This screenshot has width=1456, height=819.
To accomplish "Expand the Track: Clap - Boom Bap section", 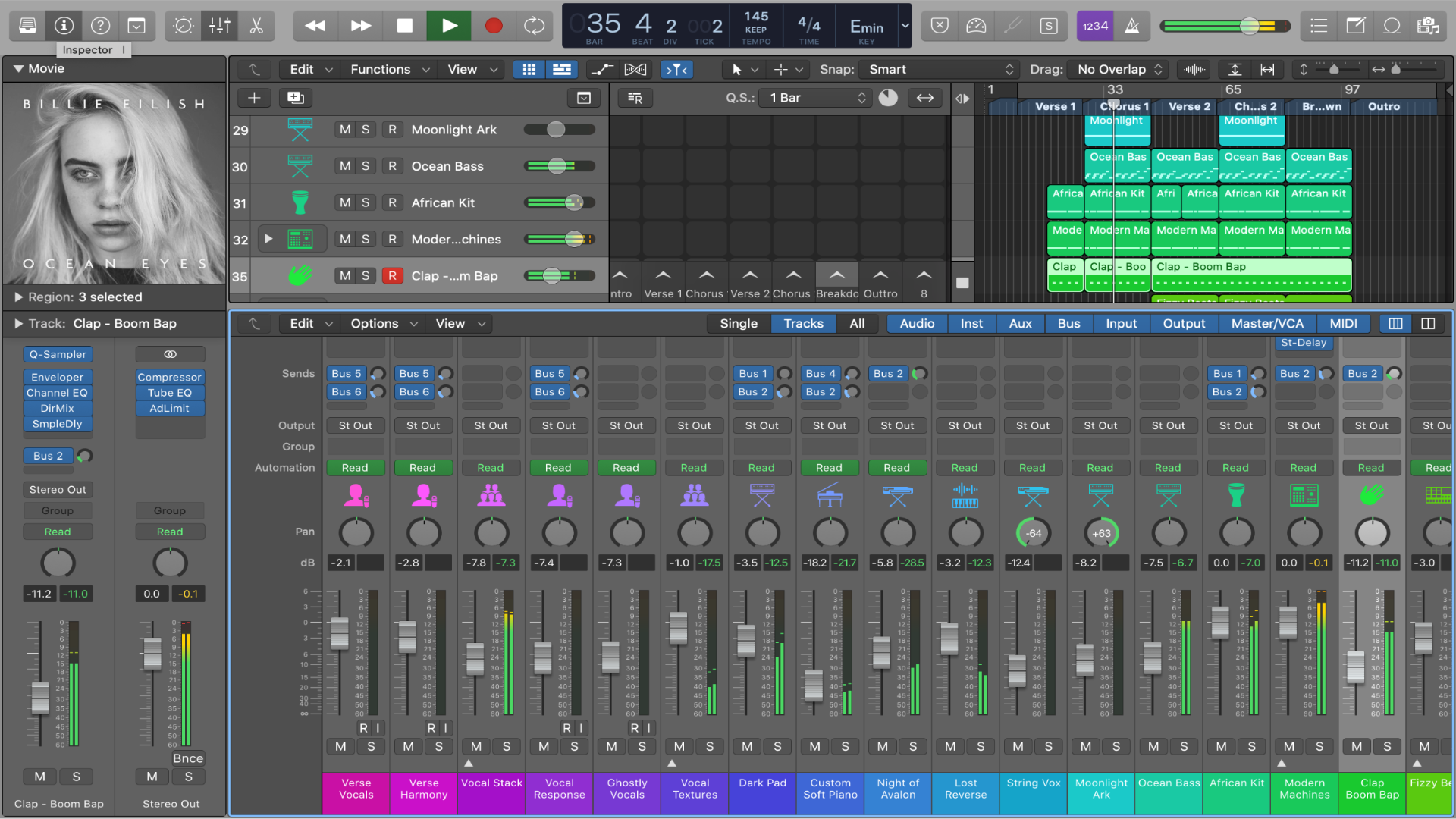I will pyautogui.click(x=18, y=324).
